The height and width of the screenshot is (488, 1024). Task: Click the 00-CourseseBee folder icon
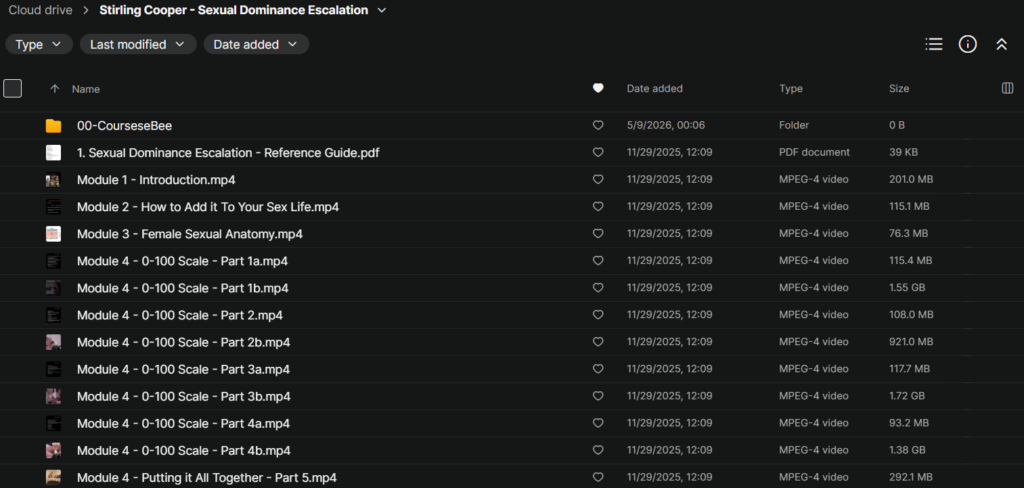coord(54,125)
